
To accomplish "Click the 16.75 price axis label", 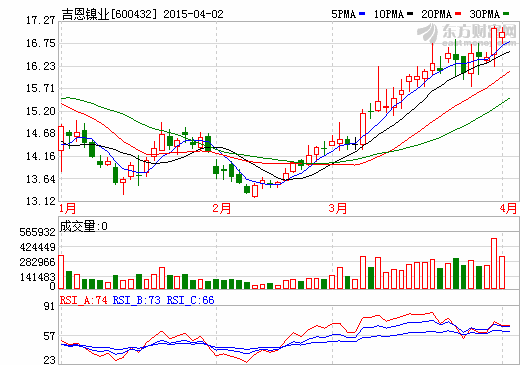I will click(x=41, y=43).
